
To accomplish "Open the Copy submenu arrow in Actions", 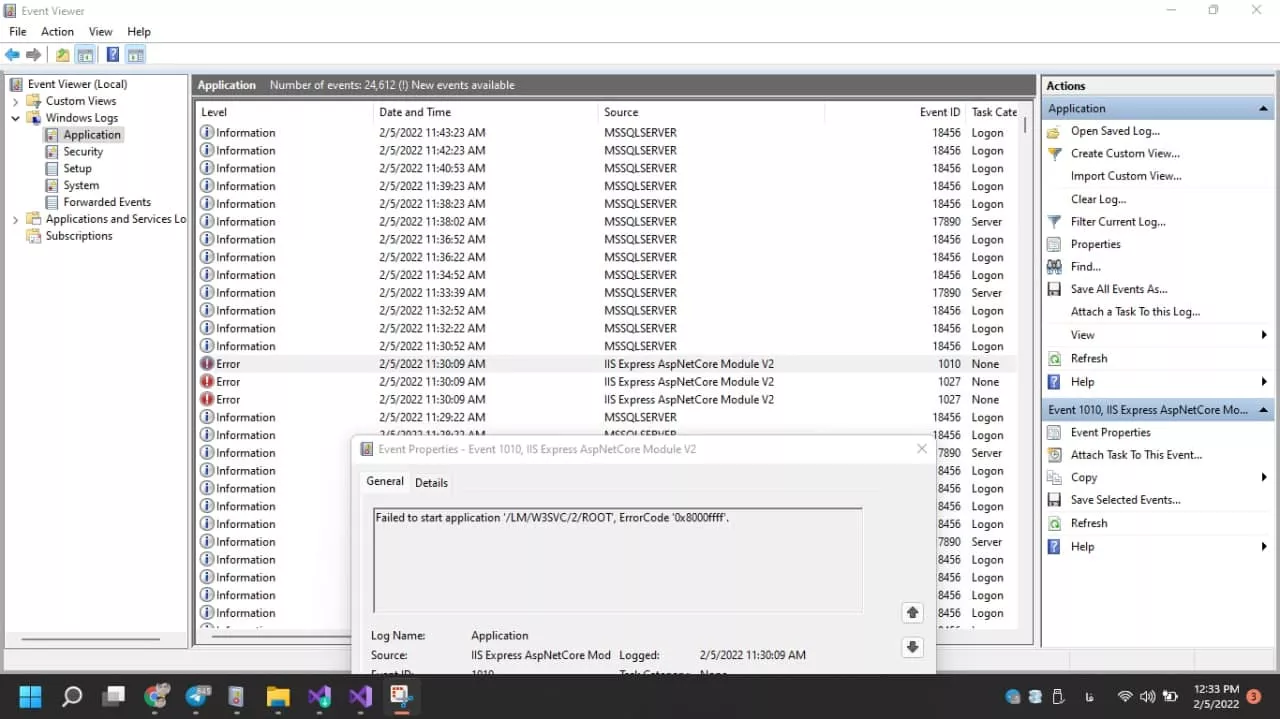I will pos(1264,478).
